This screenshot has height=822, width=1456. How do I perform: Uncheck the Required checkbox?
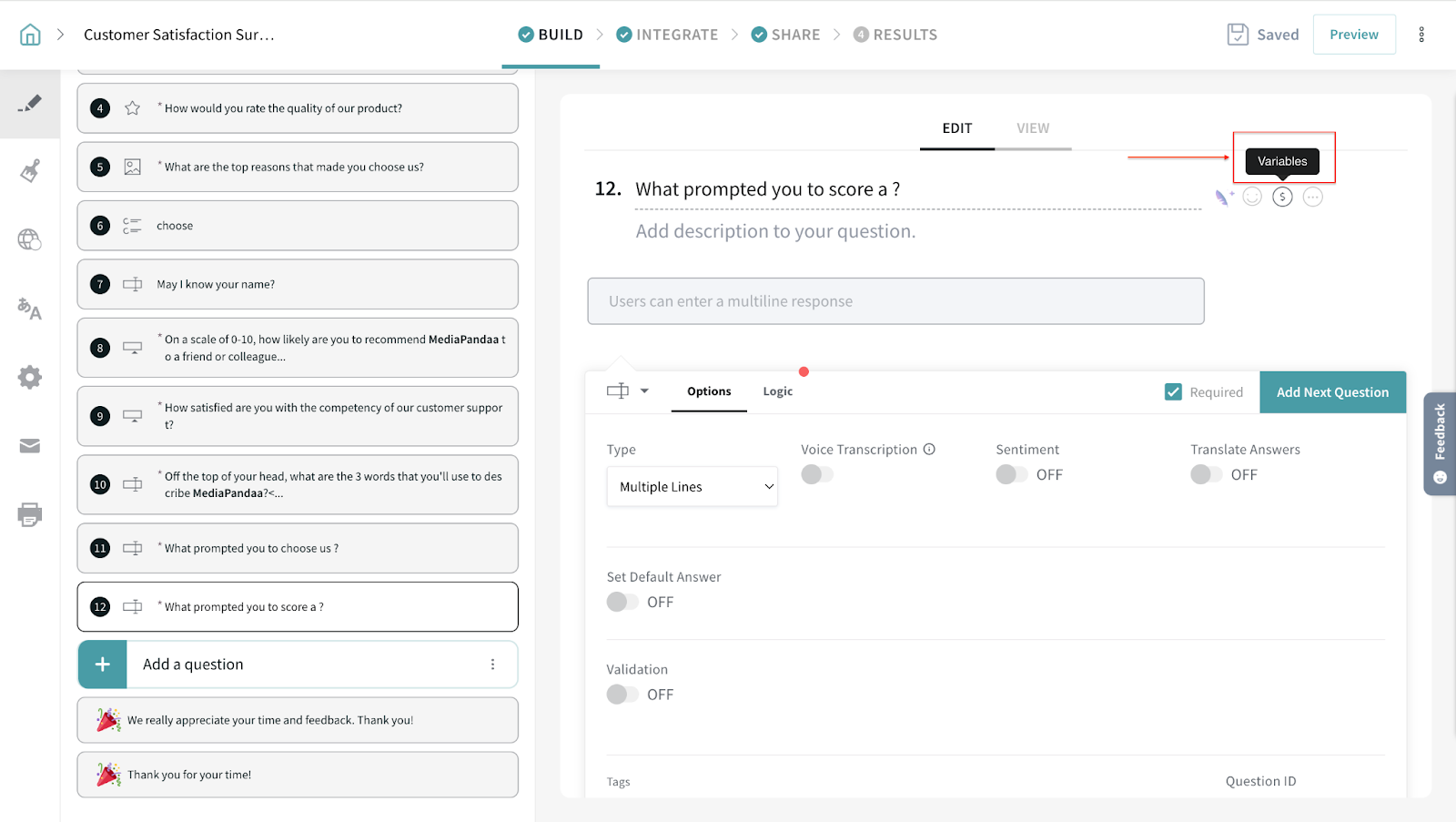[x=1173, y=392]
